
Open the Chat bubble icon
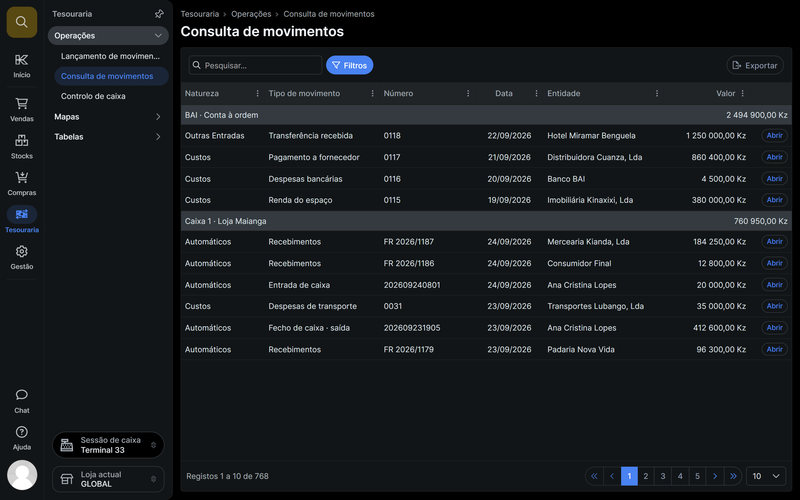tap(21, 394)
